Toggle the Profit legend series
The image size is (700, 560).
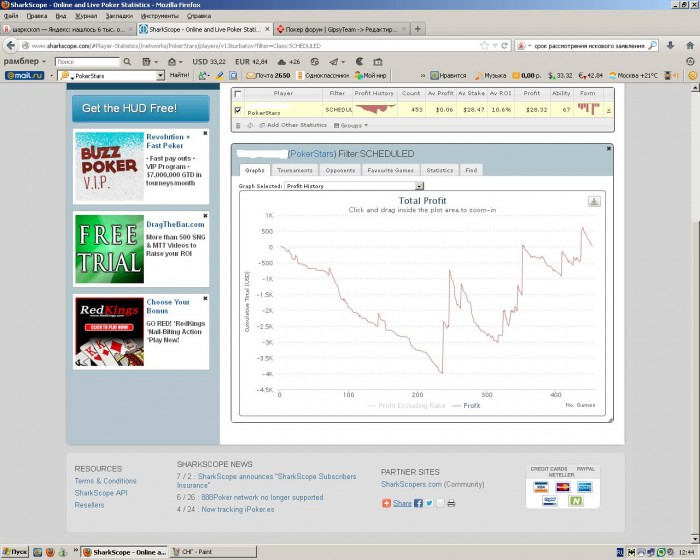click(466, 405)
